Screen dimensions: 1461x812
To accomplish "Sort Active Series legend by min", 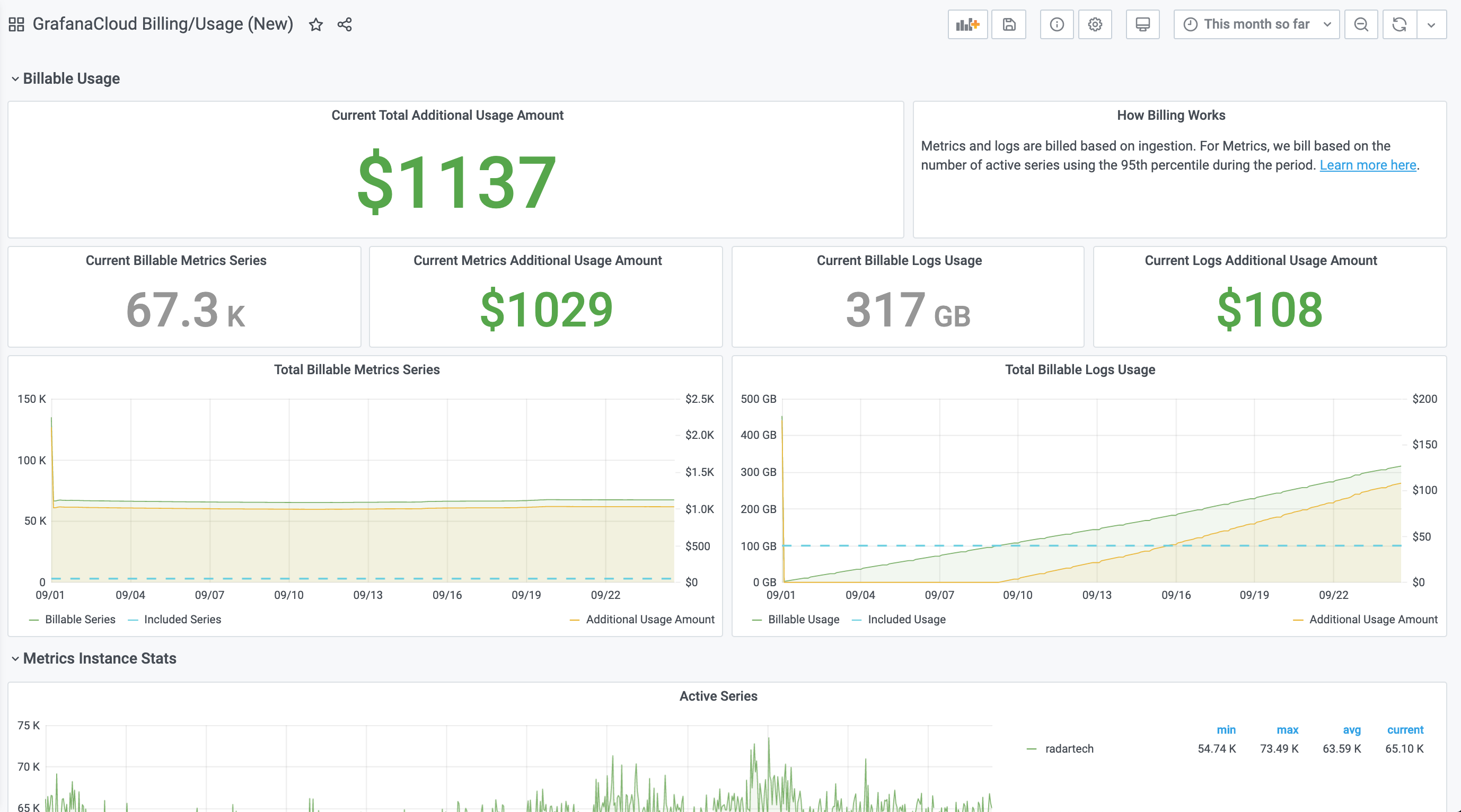I will (x=1226, y=730).
